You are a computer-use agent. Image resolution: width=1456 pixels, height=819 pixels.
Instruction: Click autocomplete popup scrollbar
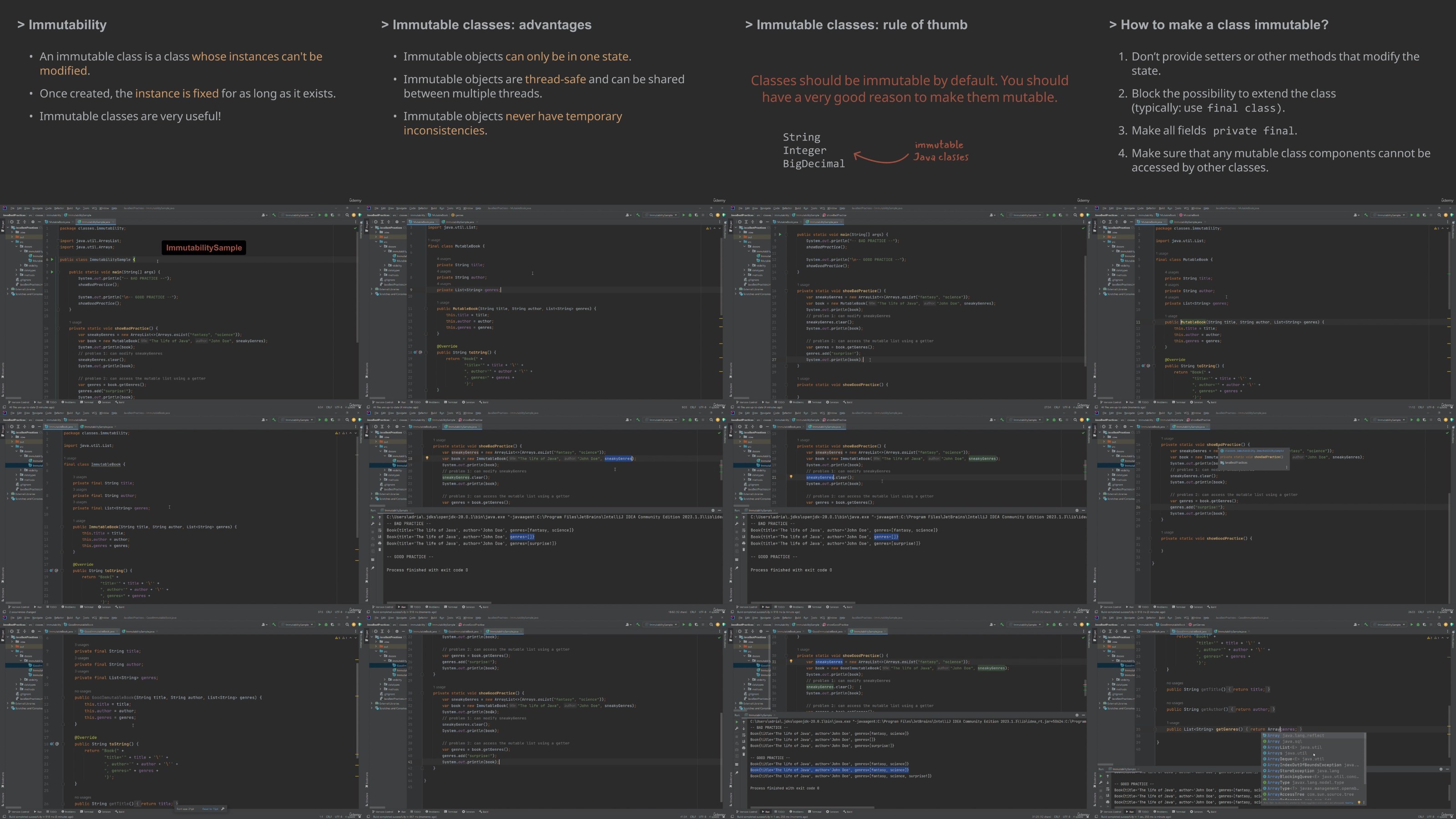coord(1365,759)
